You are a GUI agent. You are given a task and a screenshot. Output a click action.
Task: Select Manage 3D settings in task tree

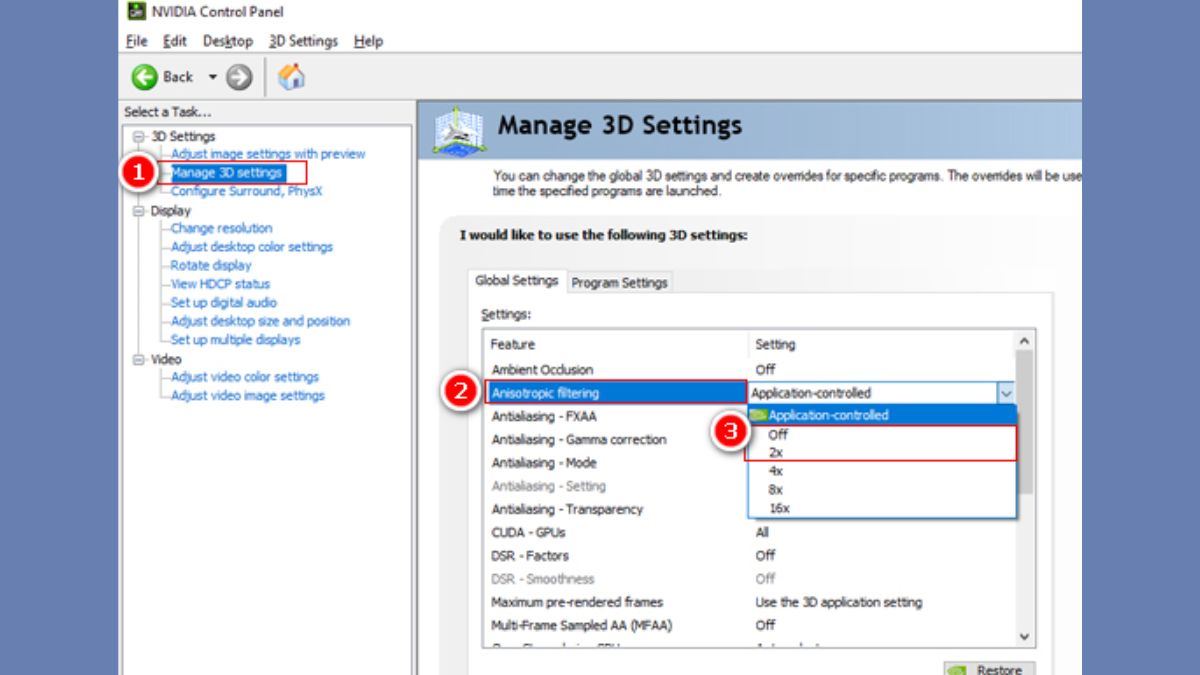coord(227,173)
